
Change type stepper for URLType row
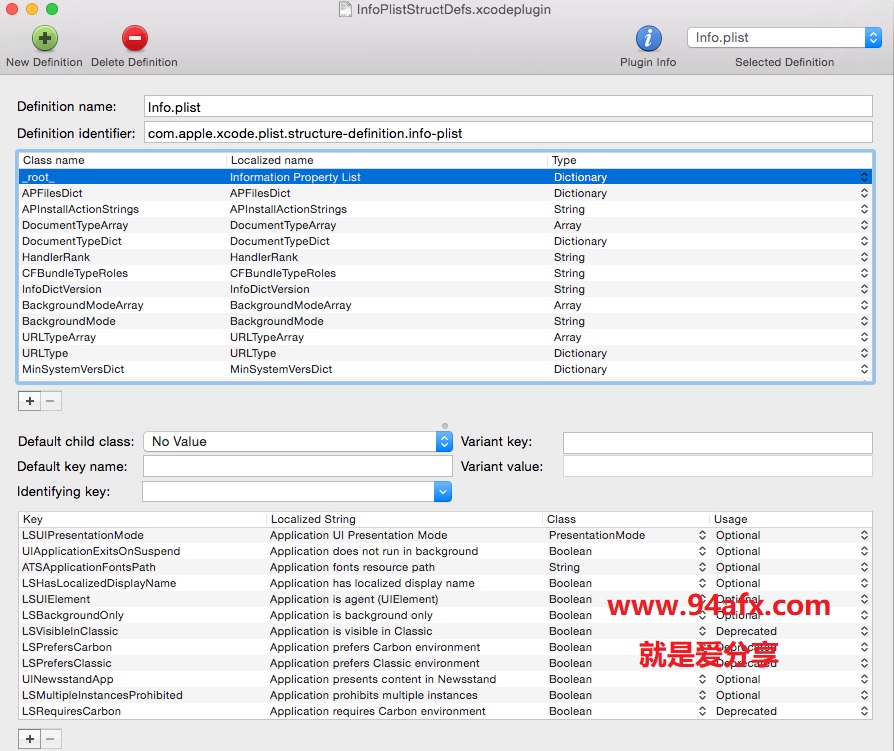(864, 352)
